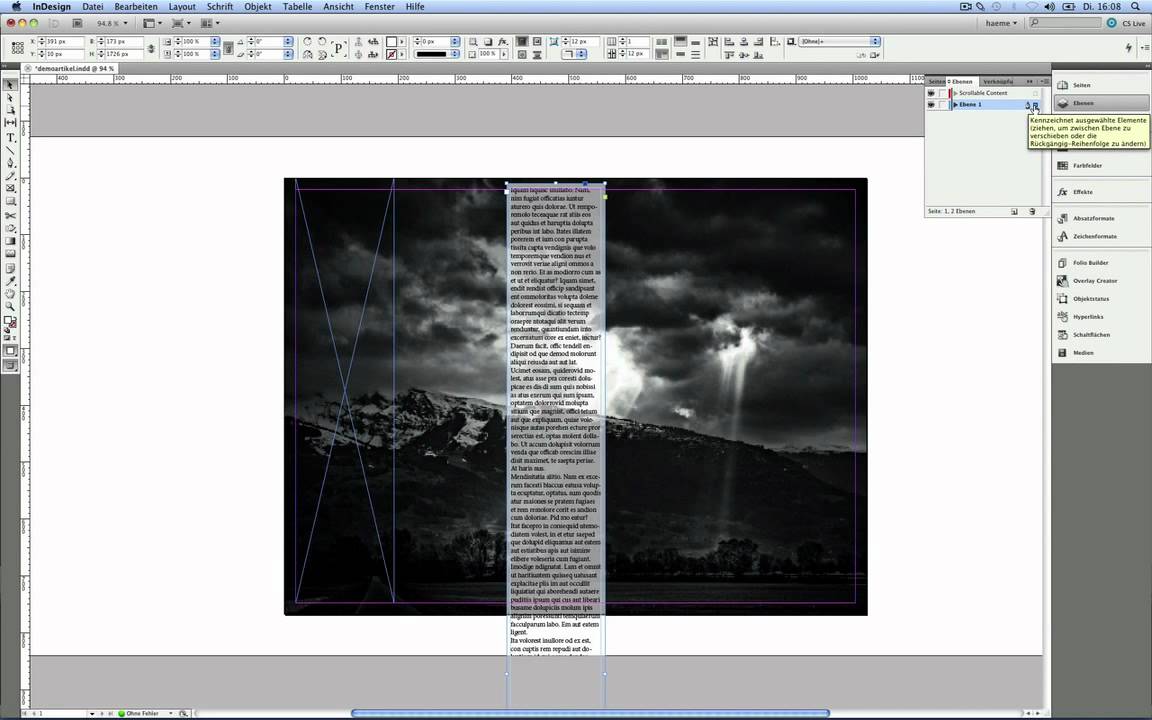Image resolution: width=1152 pixels, height=720 pixels.
Task: Click the rotate 90° counter-clockwise icon
Action: tap(322, 41)
